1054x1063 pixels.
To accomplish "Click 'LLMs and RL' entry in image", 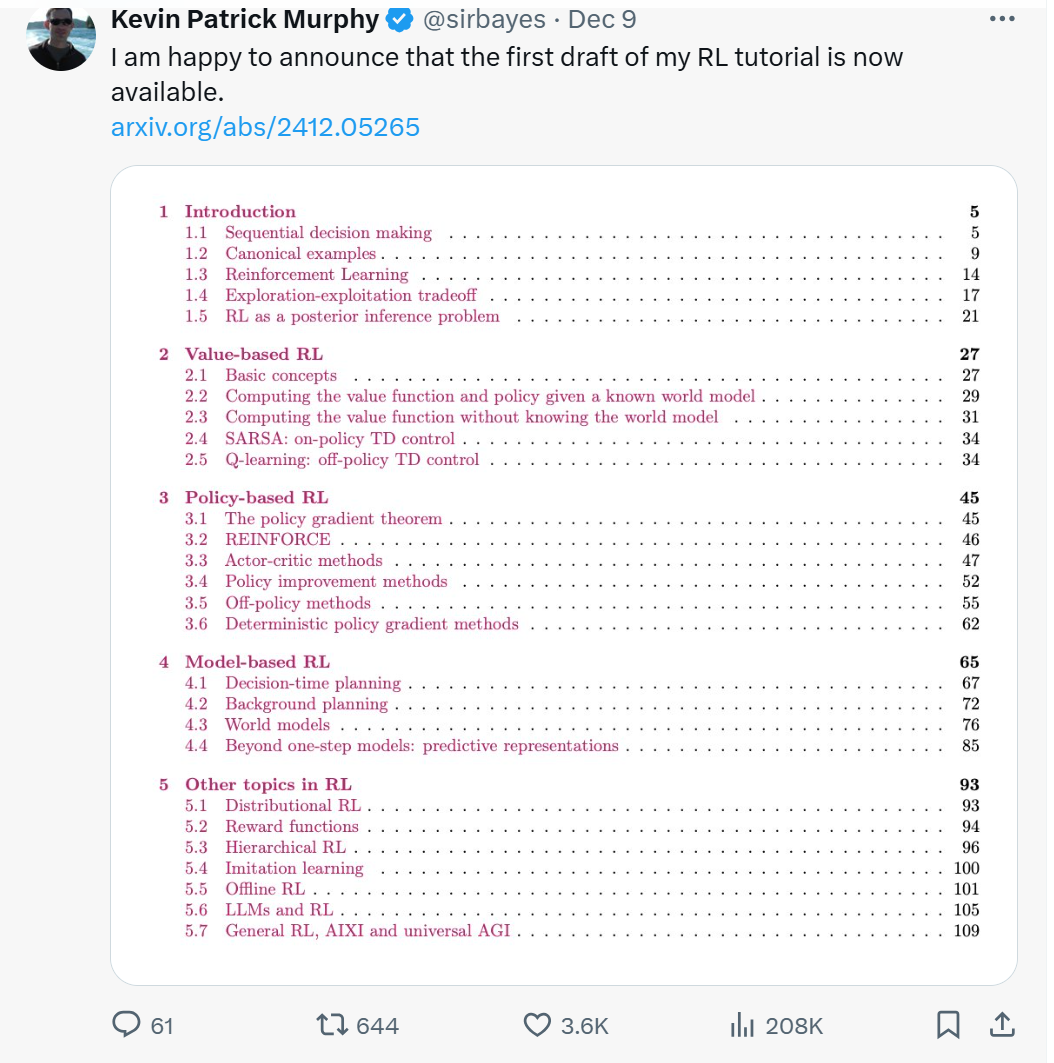I will coord(279,910).
